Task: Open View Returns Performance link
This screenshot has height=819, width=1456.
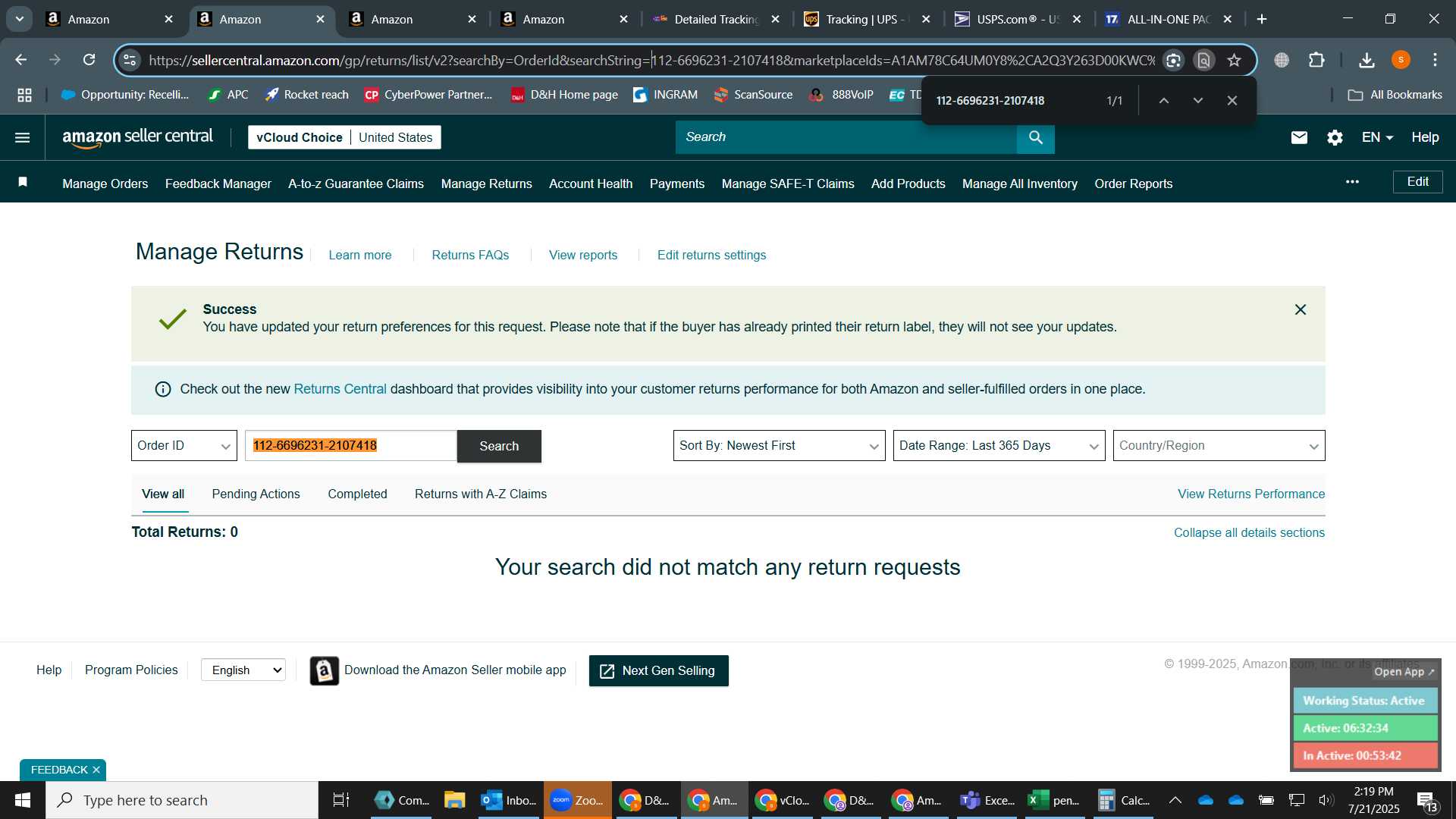Action: click(x=1251, y=494)
